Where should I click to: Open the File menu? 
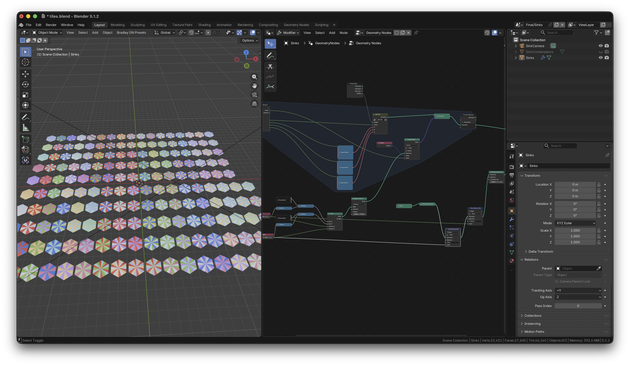tap(29, 25)
